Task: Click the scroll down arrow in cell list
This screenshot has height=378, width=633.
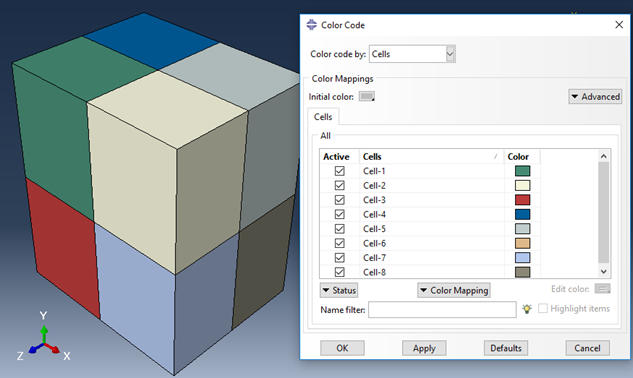Action: pos(604,272)
